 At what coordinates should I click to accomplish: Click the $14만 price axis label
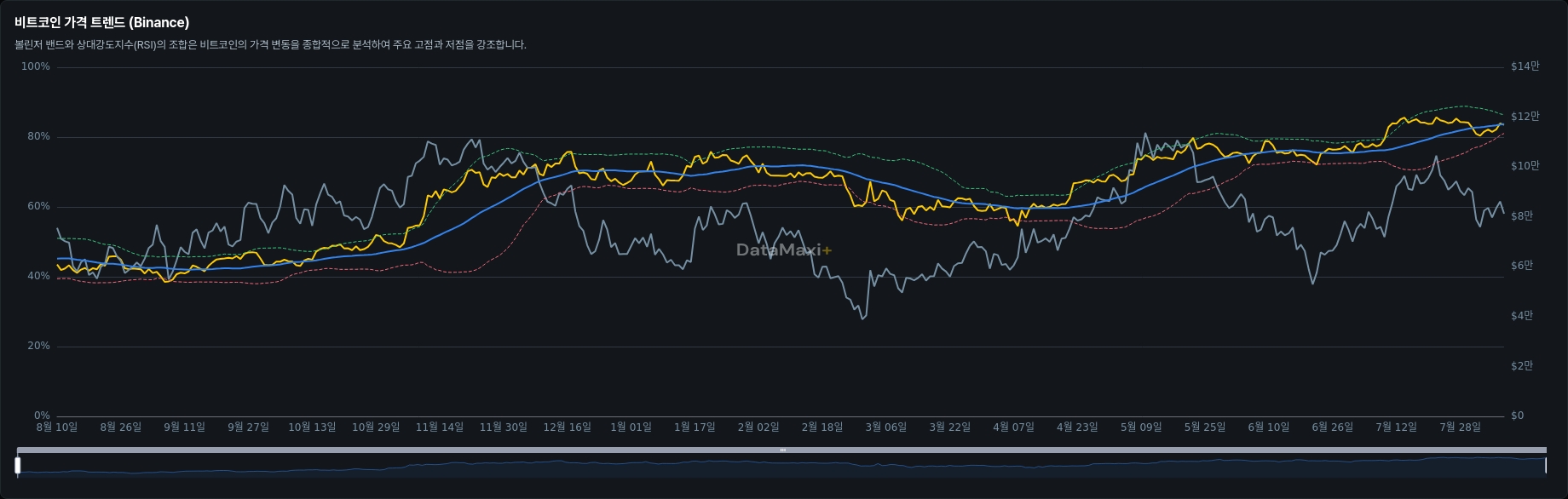coord(1525,66)
